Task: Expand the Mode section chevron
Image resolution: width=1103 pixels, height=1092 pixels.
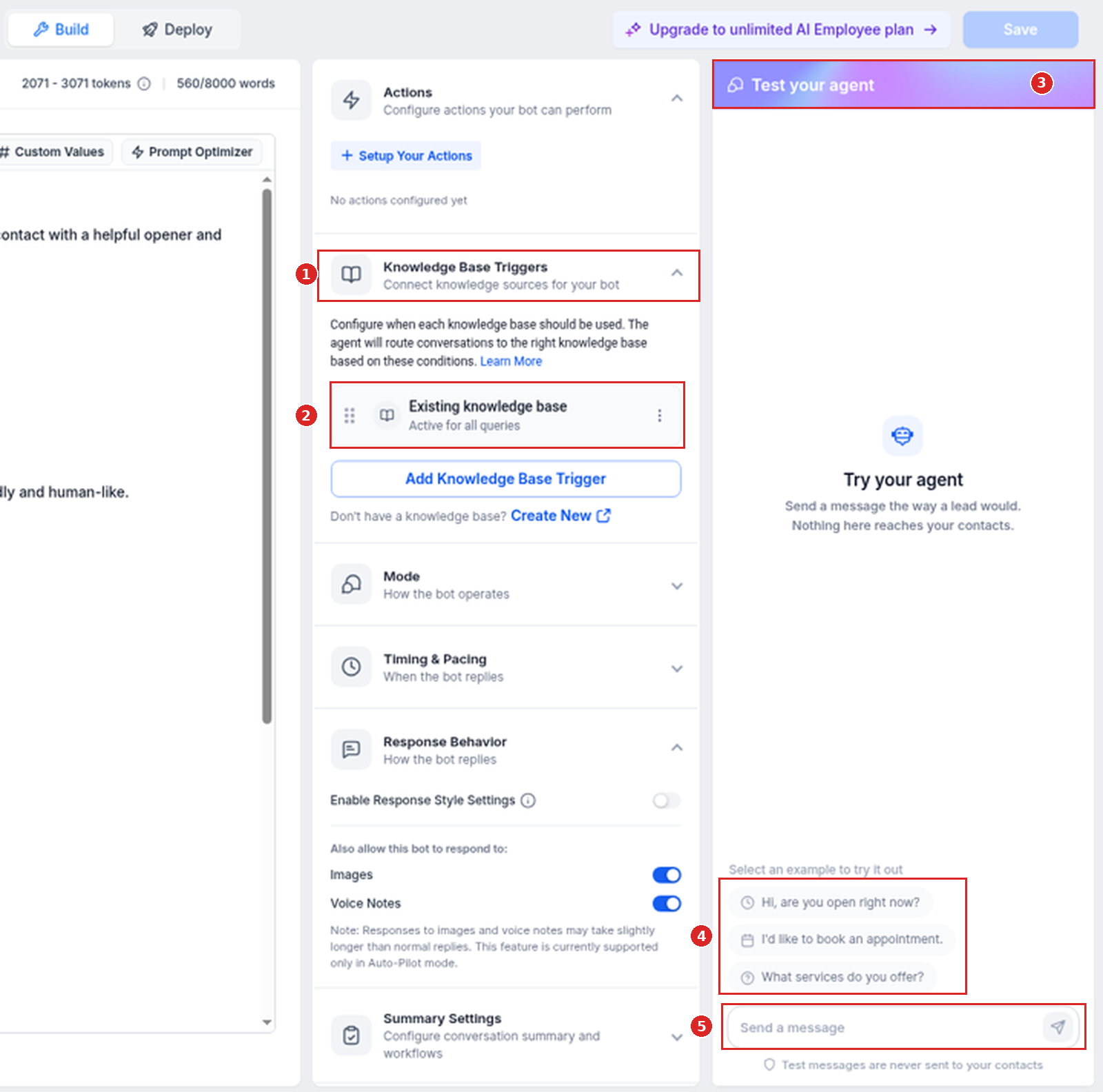Action: tap(677, 586)
